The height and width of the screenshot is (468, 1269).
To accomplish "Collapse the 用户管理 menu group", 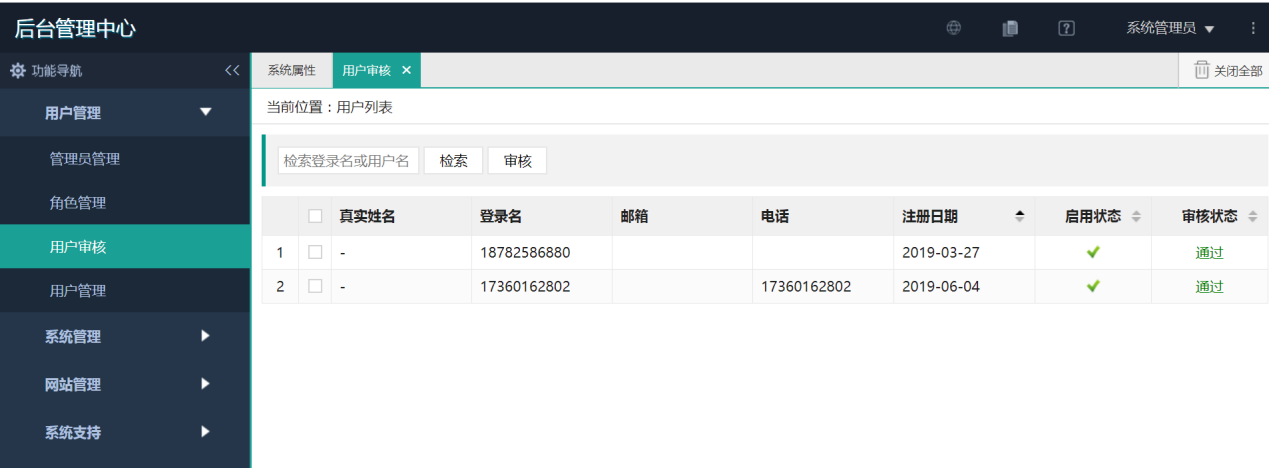I will 125,113.
